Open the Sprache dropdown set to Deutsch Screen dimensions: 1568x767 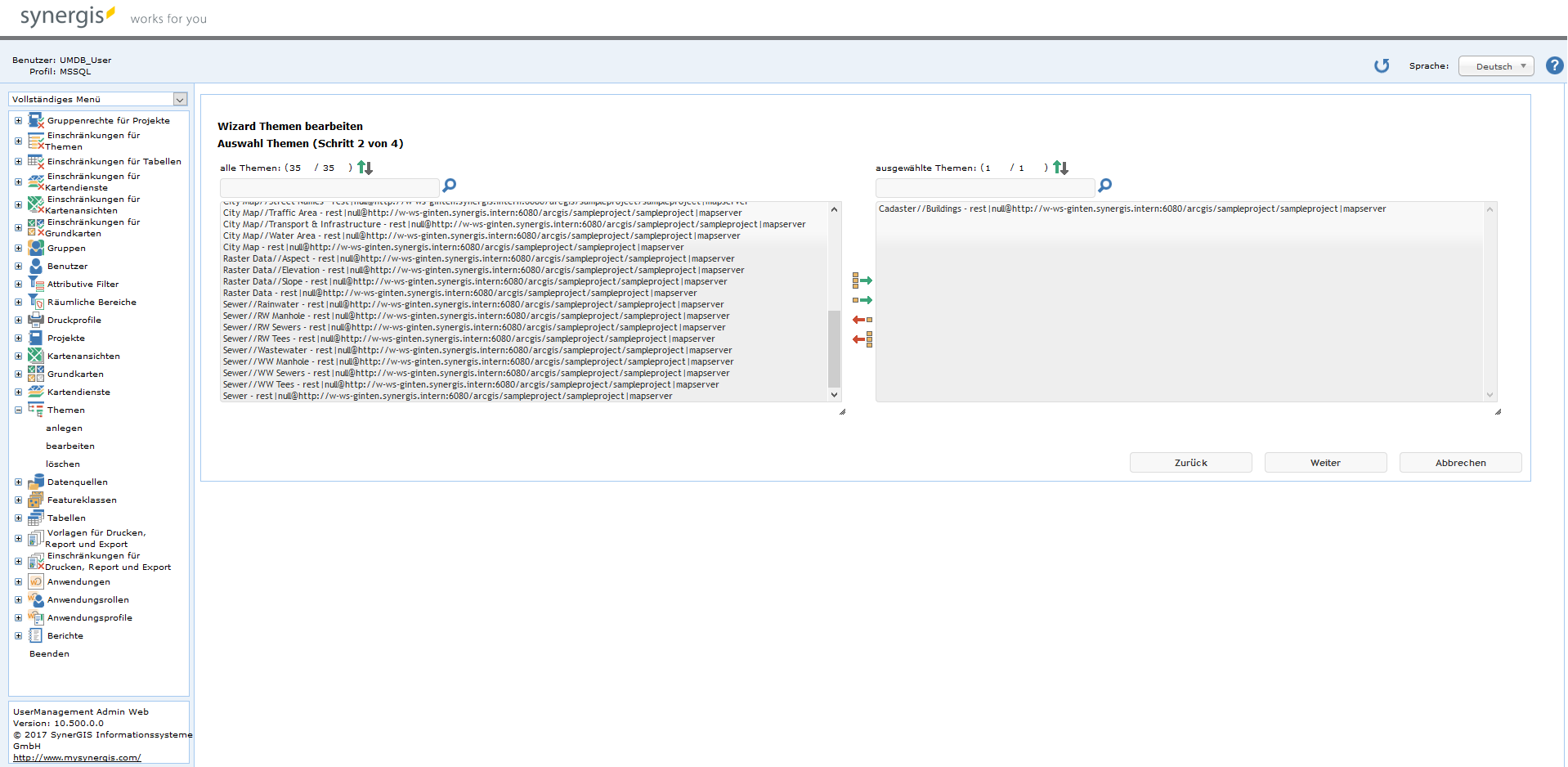1496,65
